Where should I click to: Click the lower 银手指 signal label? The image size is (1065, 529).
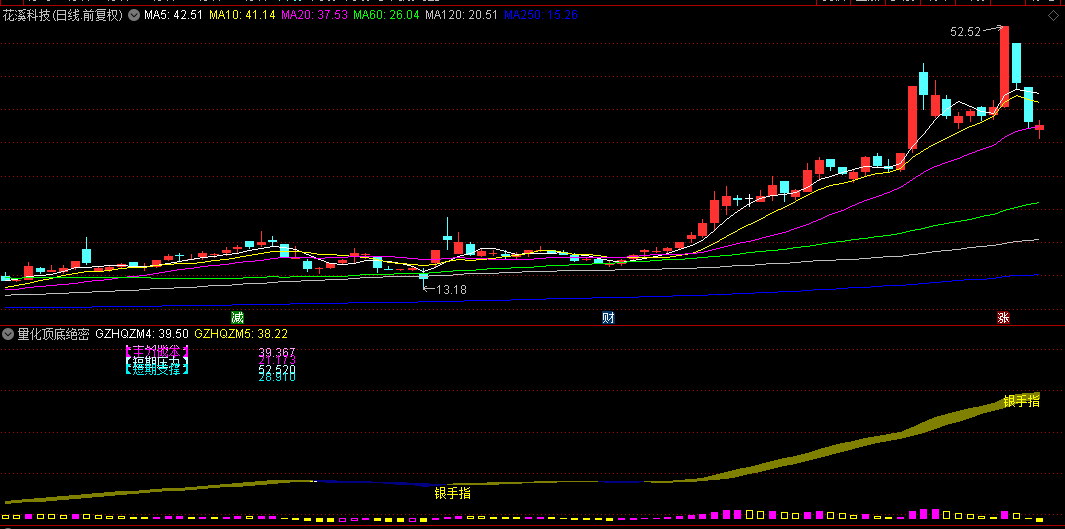(453, 494)
